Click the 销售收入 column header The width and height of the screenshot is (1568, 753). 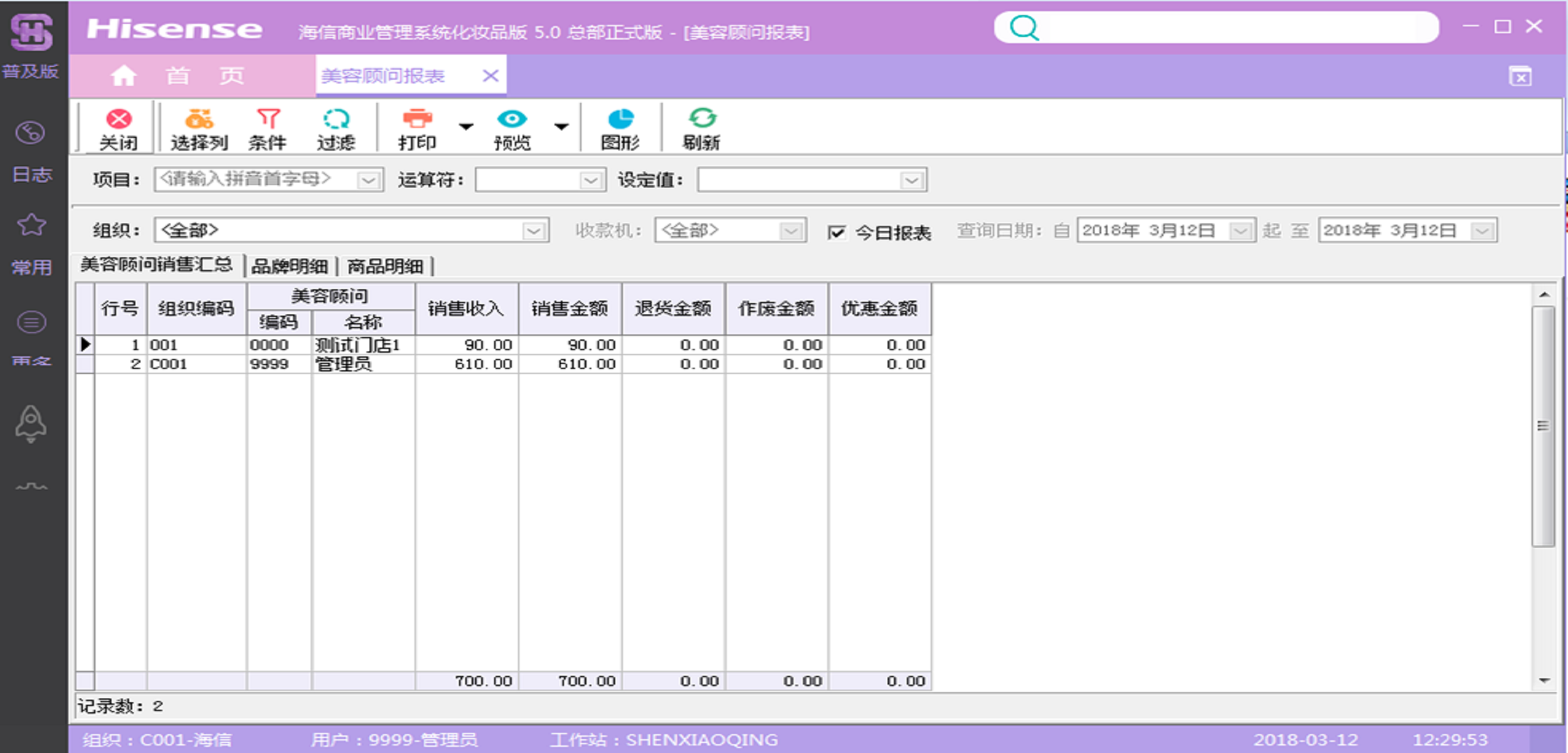point(467,309)
